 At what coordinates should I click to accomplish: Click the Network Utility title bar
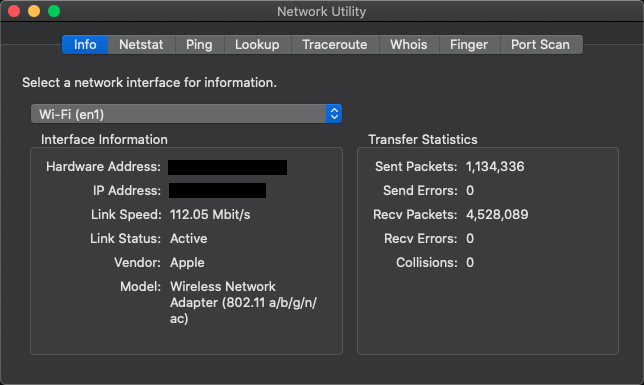coord(322,11)
